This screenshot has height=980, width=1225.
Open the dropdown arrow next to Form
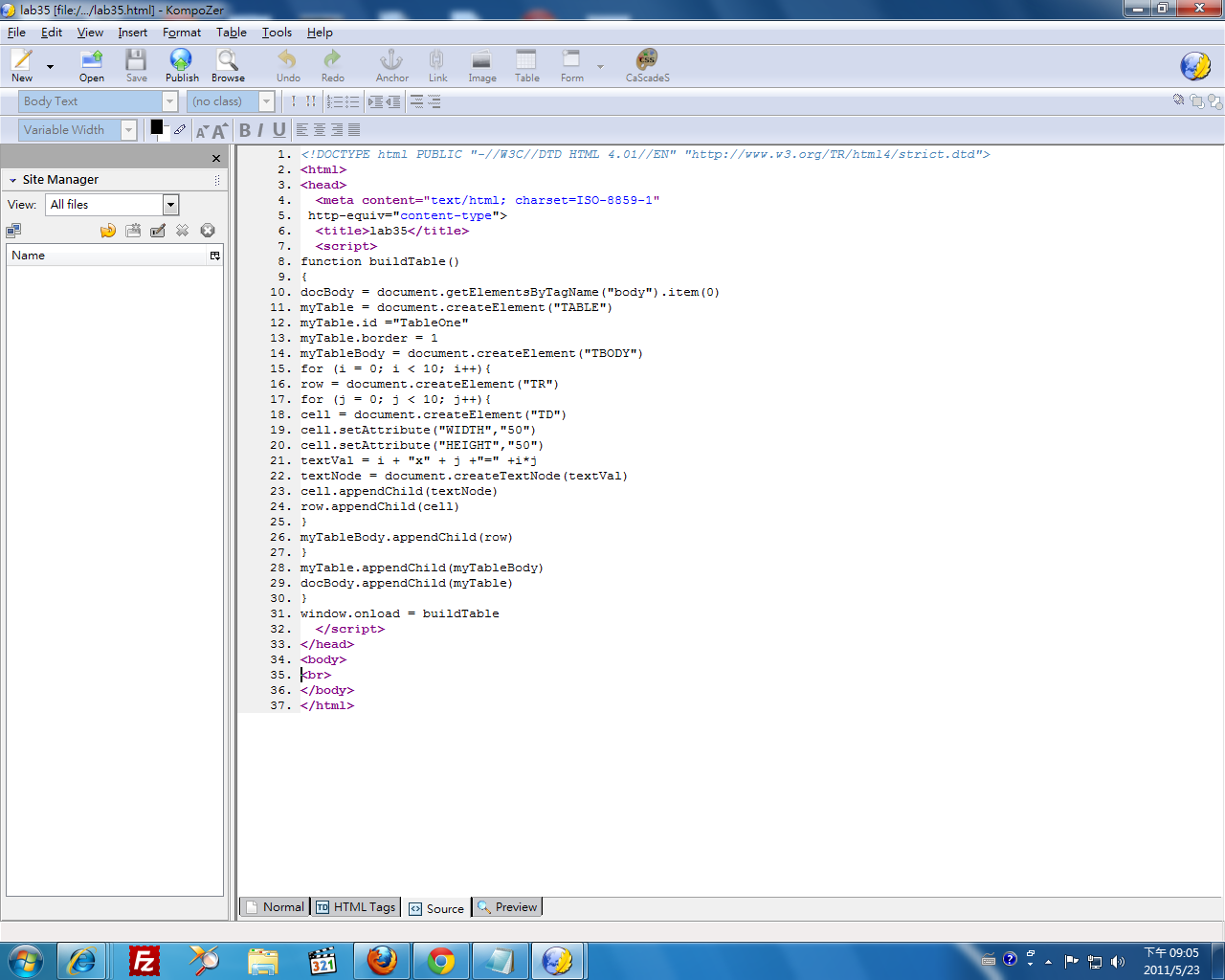click(600, 67)
